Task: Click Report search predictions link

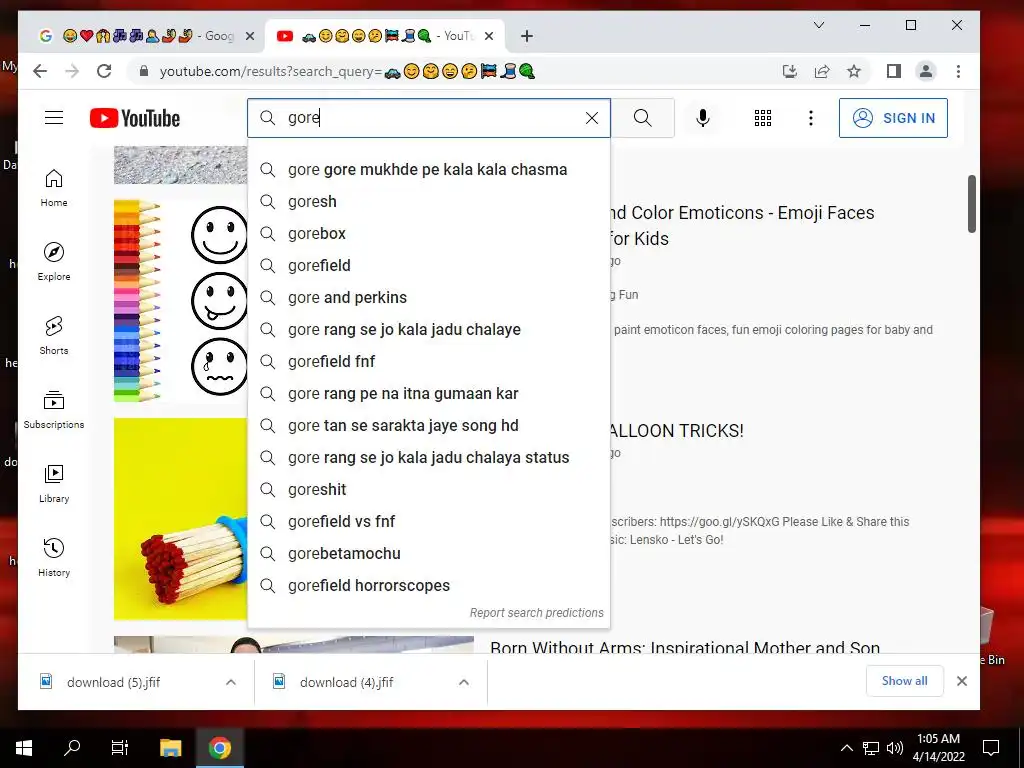Action: (x=536, y=613)
